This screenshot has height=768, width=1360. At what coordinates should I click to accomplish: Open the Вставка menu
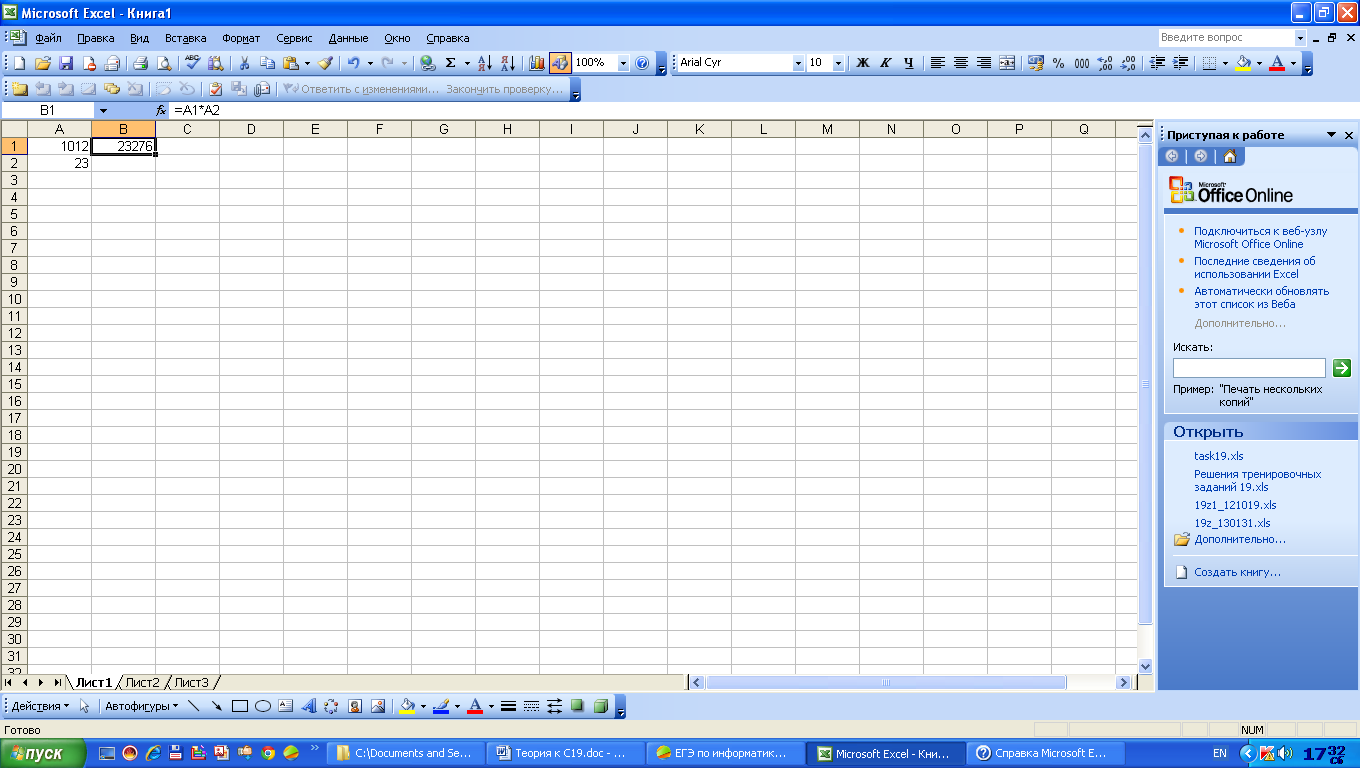tap(186, 38)
